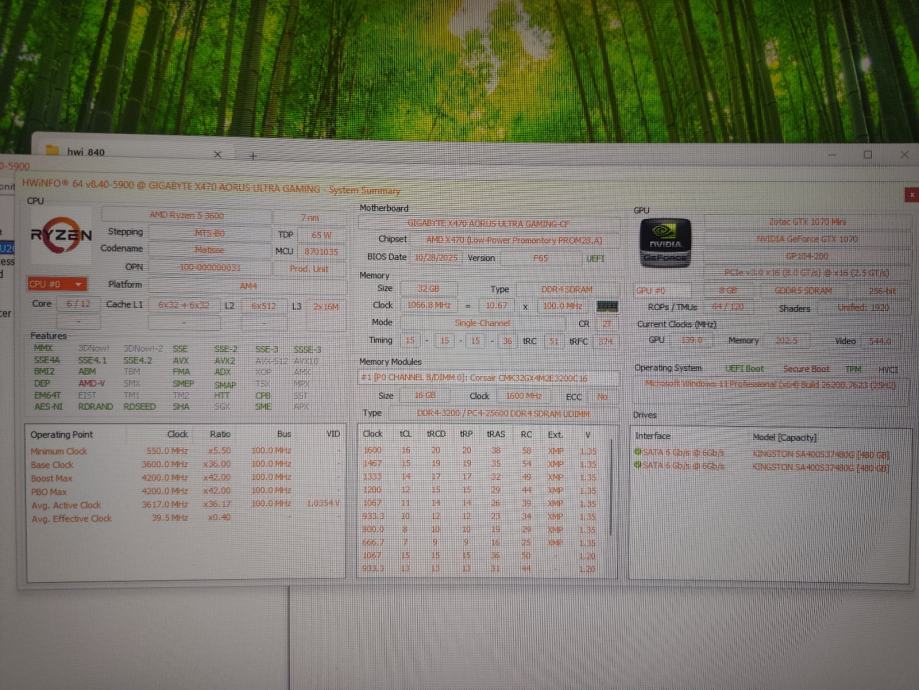Click the Memory Size 32 GB value

tap(428, 288)
